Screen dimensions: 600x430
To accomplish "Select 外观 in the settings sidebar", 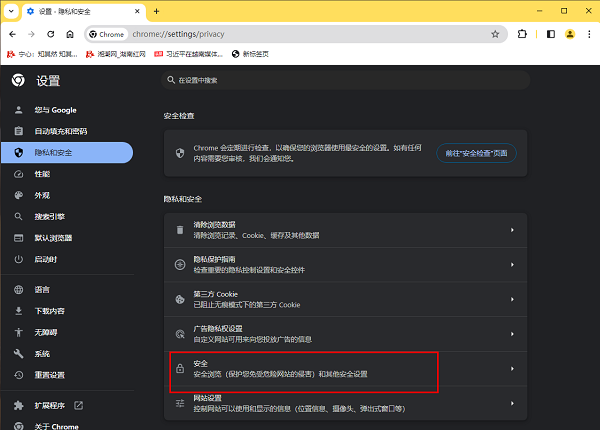I will 42,195.
